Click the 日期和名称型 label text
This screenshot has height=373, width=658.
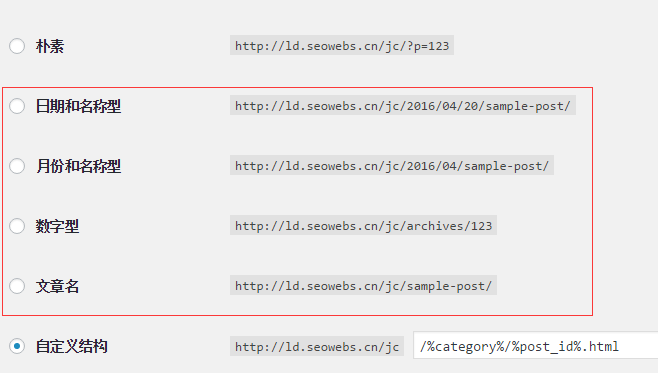coord(78,106)
